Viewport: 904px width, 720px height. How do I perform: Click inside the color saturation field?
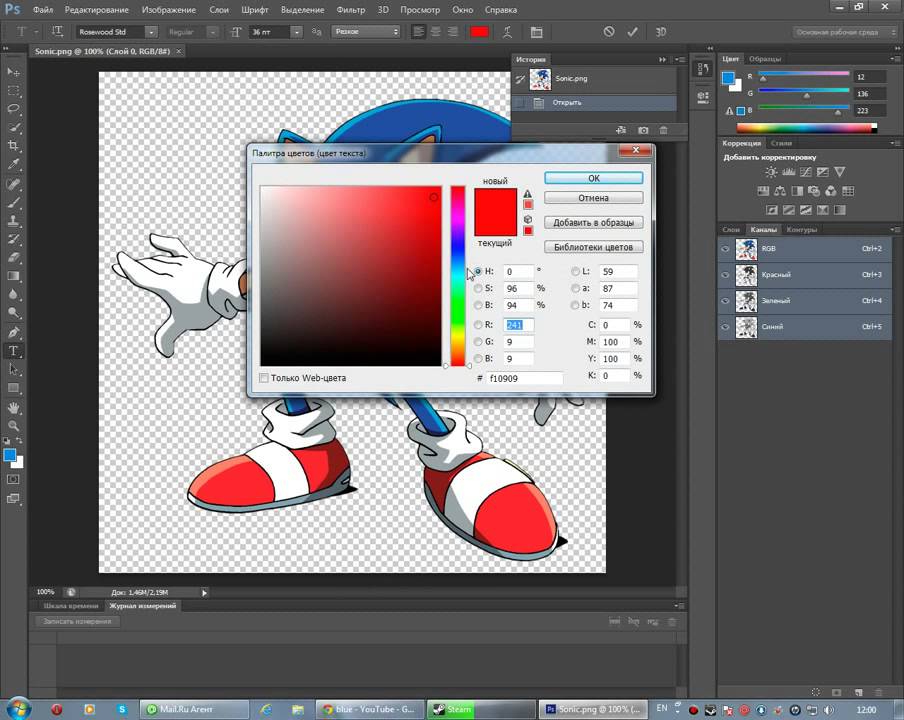[351, 276]
